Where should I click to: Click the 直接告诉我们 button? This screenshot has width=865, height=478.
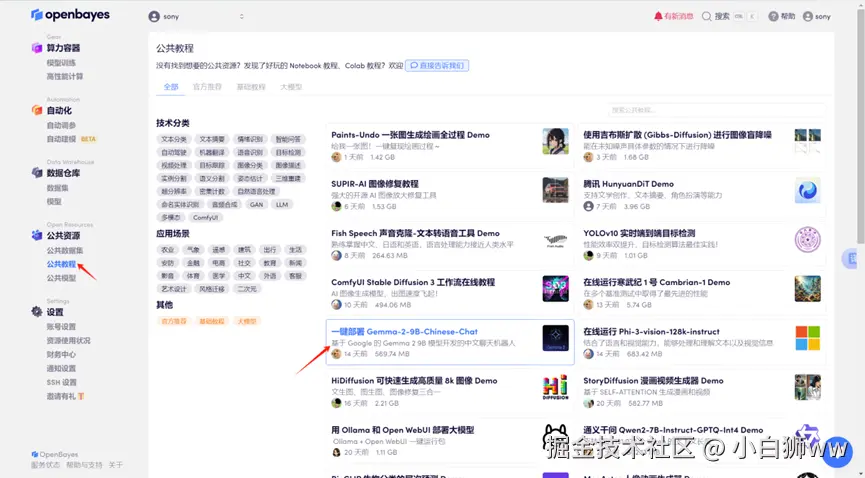coord(437,65)
